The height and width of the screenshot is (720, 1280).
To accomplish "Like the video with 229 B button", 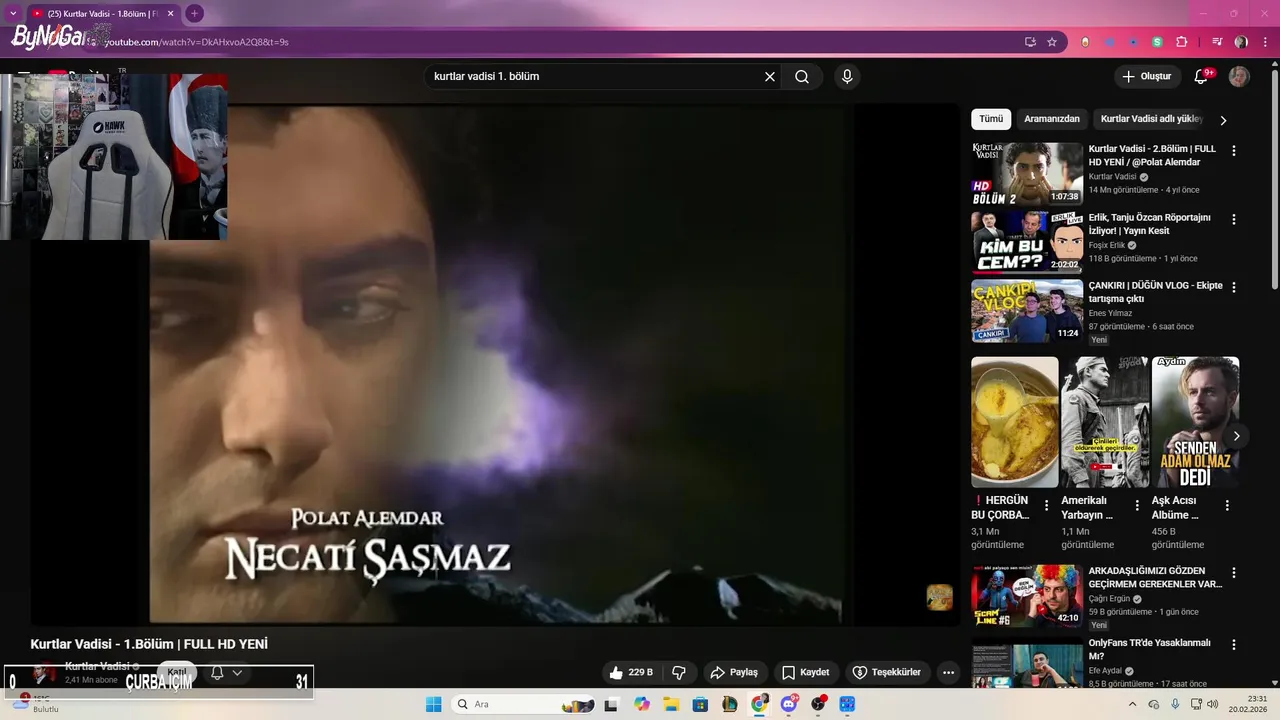I will [631, 673].
